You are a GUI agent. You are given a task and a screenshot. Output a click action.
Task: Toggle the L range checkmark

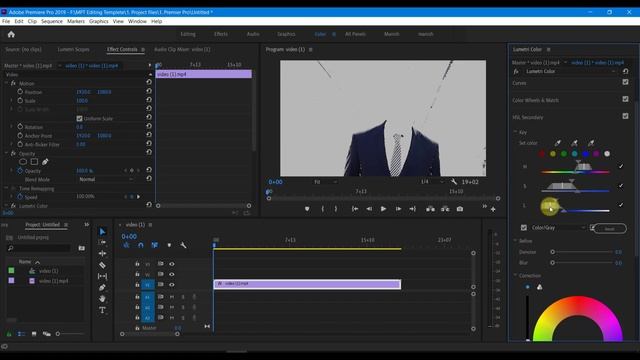(621, 205)
